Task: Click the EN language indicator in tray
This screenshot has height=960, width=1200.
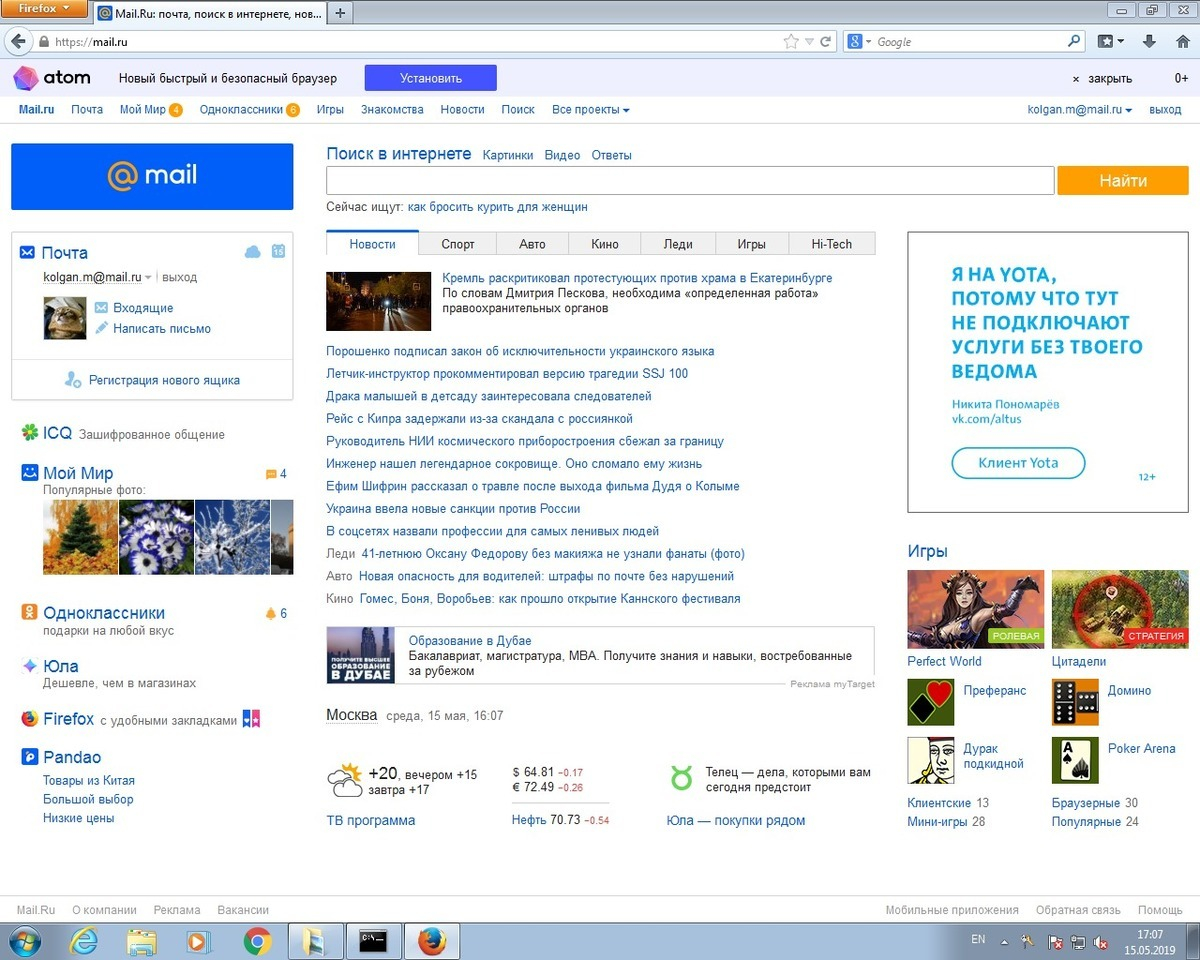Action: [x=978, y=940]
